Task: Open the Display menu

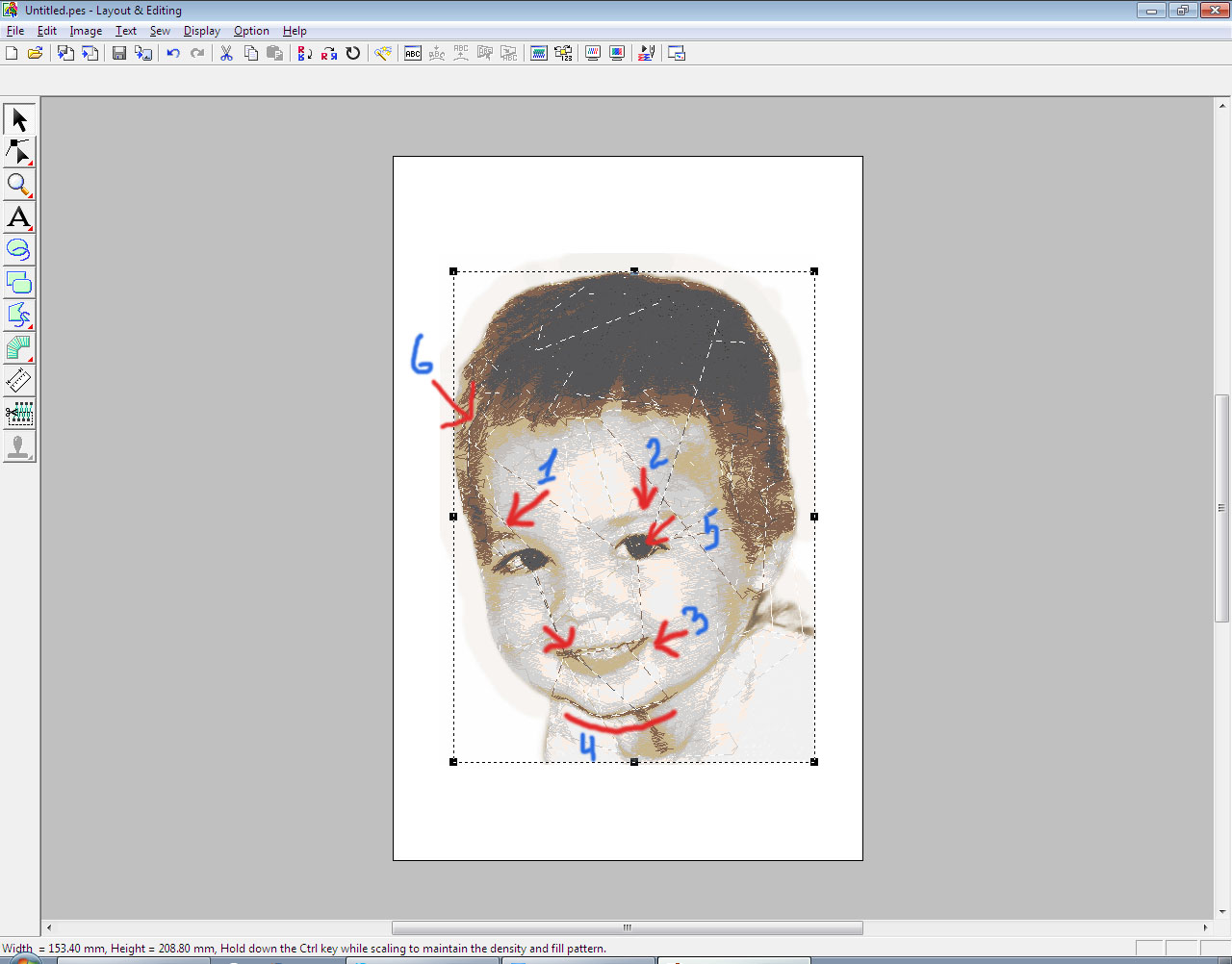Action: 202,31
